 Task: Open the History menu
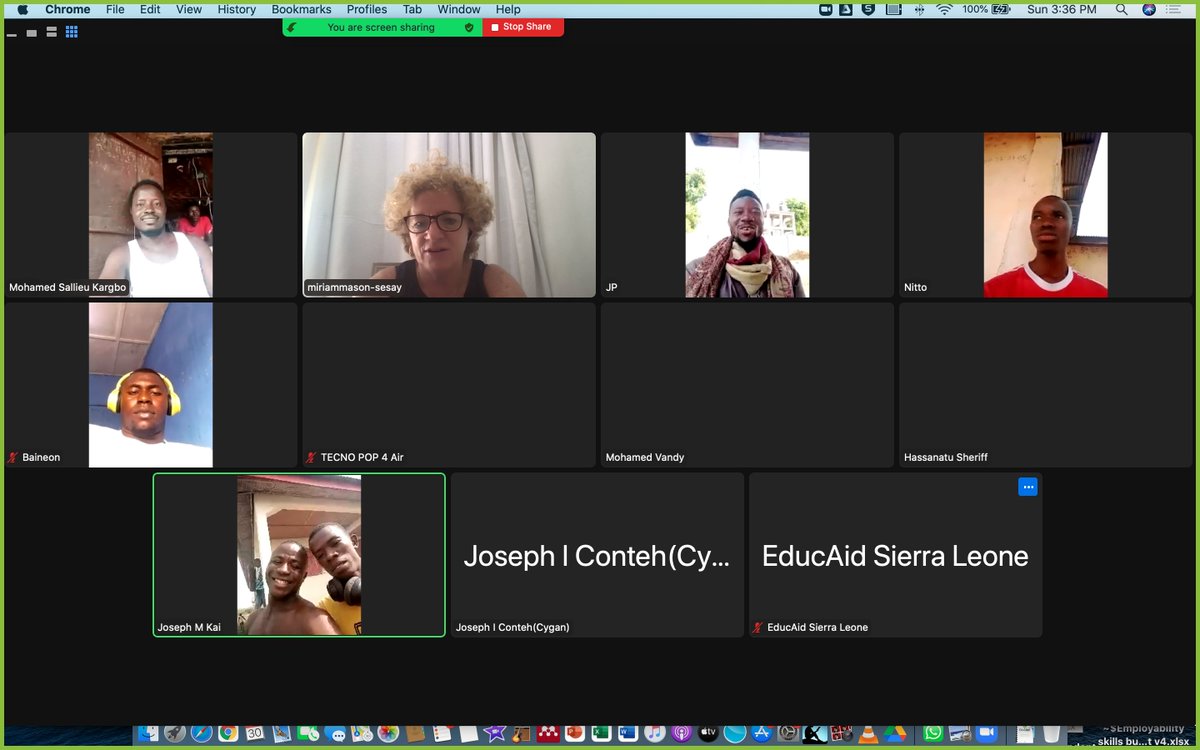[x=237, y=9]
